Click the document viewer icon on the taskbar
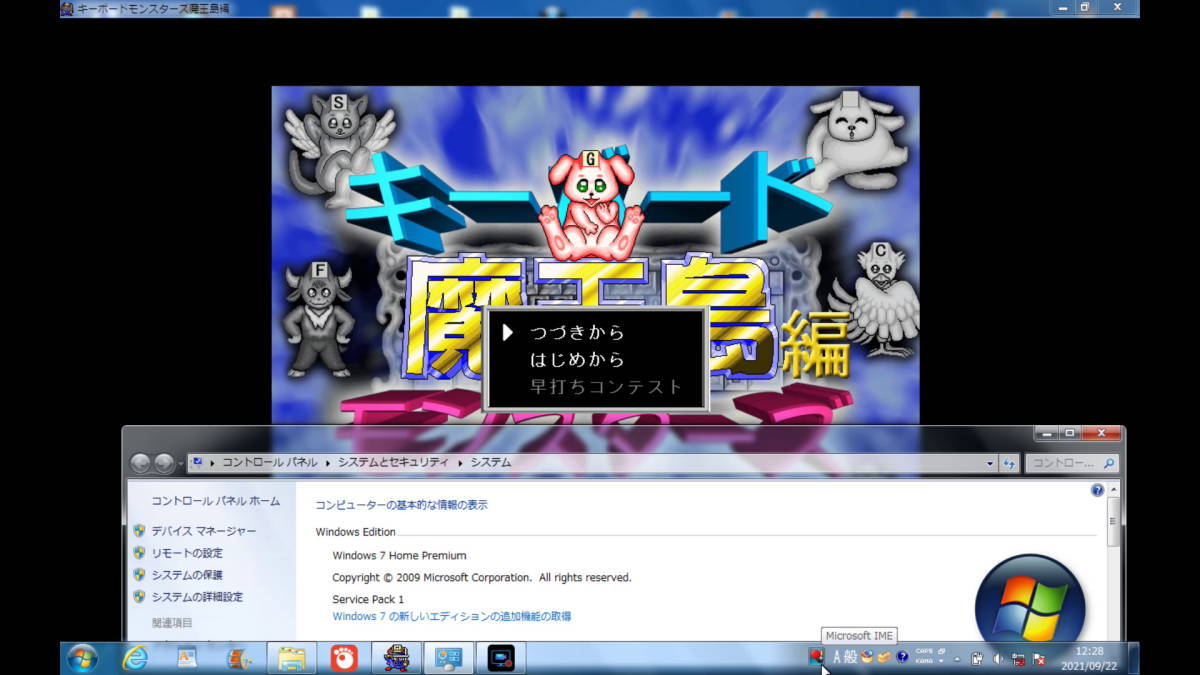1200x675 pixels. [187, 658]
